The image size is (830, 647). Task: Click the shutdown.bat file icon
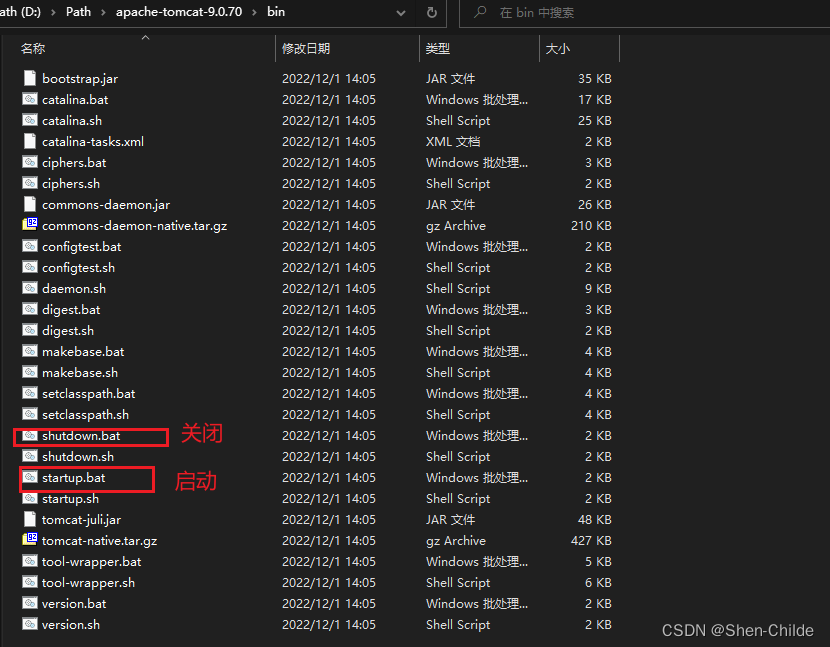pyautogui.click(x=30, y=435)
